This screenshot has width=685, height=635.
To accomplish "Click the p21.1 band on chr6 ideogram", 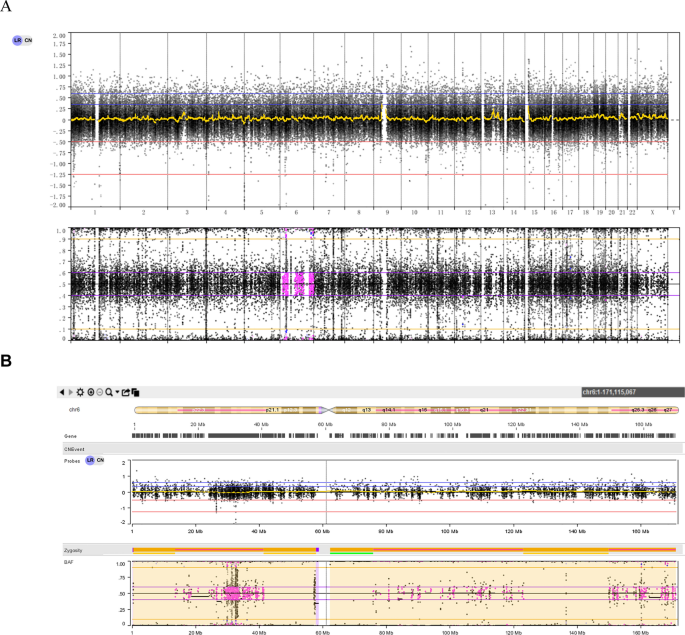I will pos(272,410).
